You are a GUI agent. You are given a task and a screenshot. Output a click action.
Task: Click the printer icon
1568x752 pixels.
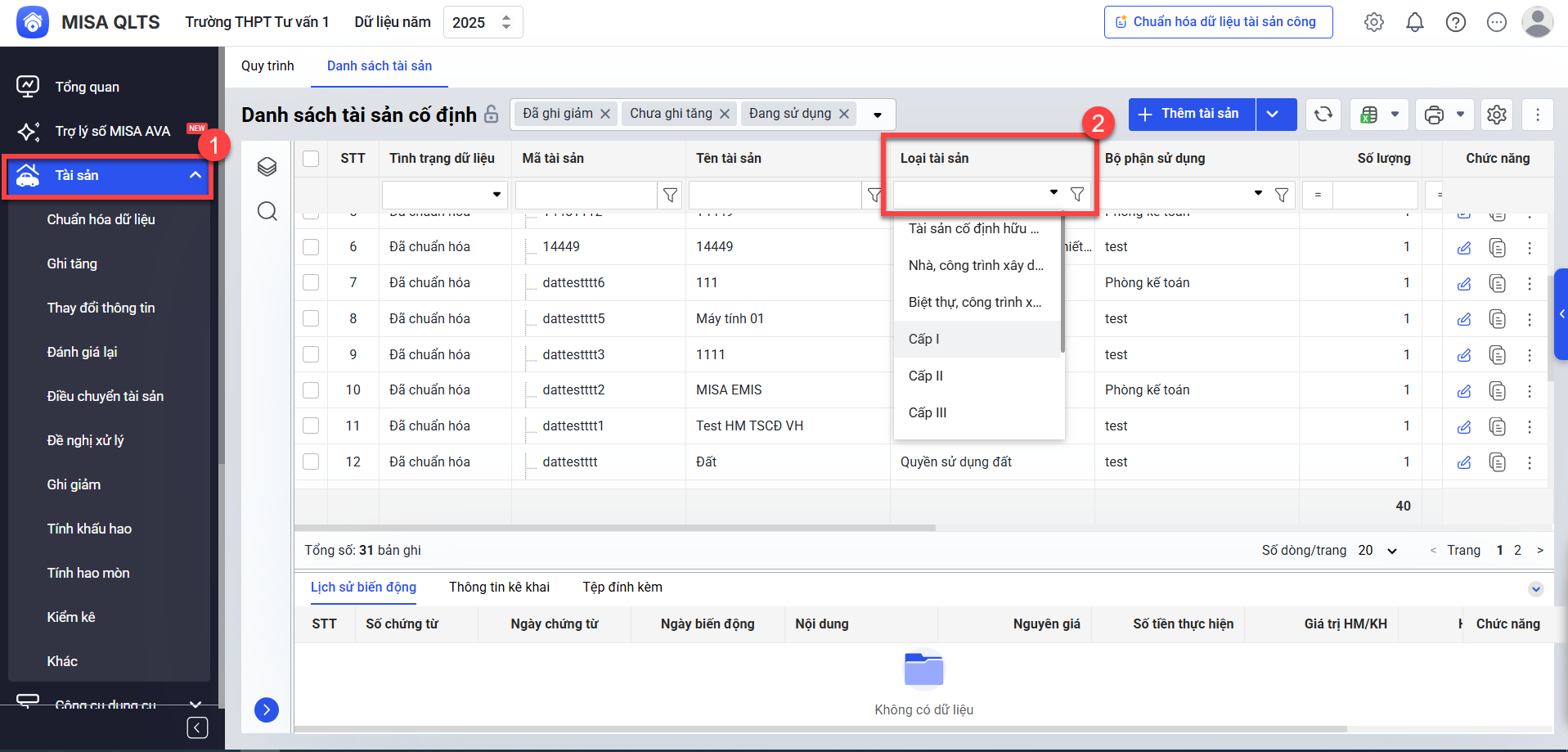coord(1434,115)
